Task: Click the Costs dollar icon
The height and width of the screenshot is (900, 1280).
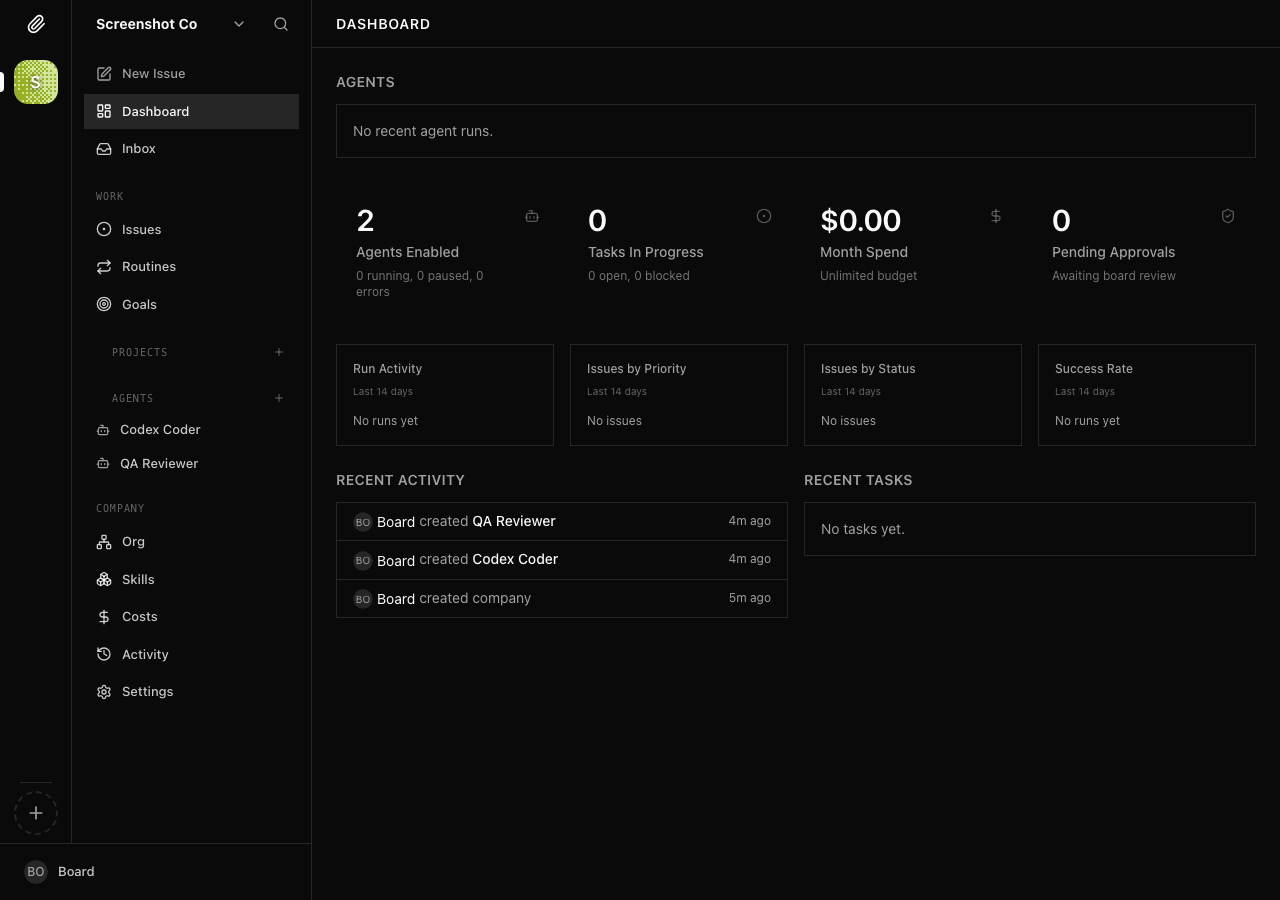Action: tap(104, 617)
